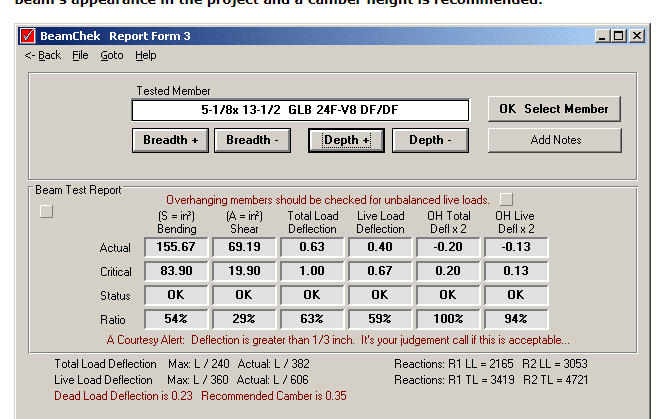Click the R1 LL = 2165 reaction text
658x419 pixels.
[x=480, y=364]
